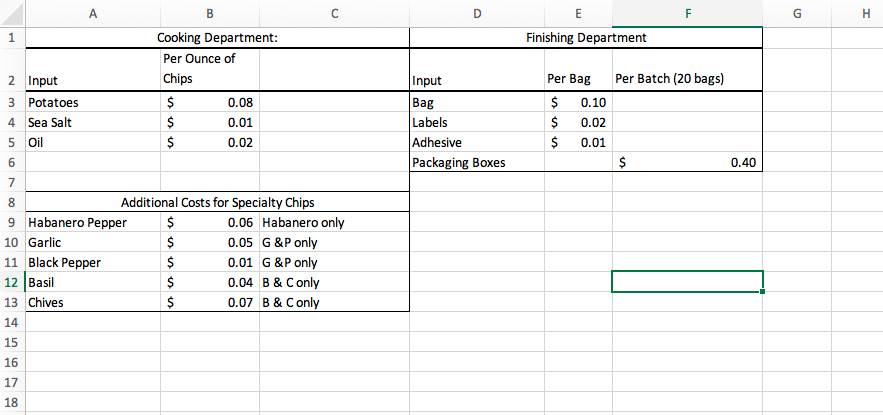Click 'Additional Costs for Specialty Chips' heading
883x415 pixels.
pos(217,202)
